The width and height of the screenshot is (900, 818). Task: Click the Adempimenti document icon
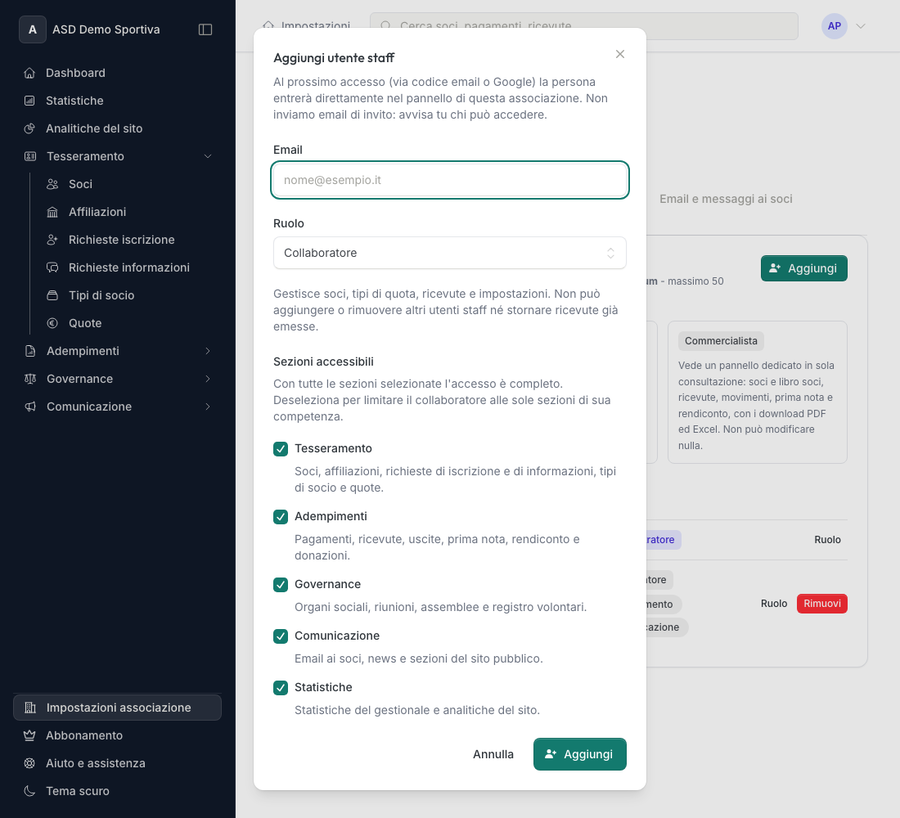(30, 351)
